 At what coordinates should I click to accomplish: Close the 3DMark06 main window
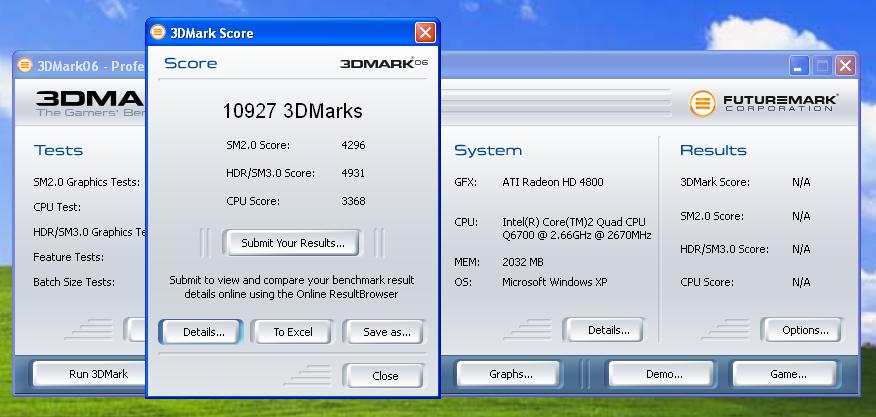click(845, 65)
